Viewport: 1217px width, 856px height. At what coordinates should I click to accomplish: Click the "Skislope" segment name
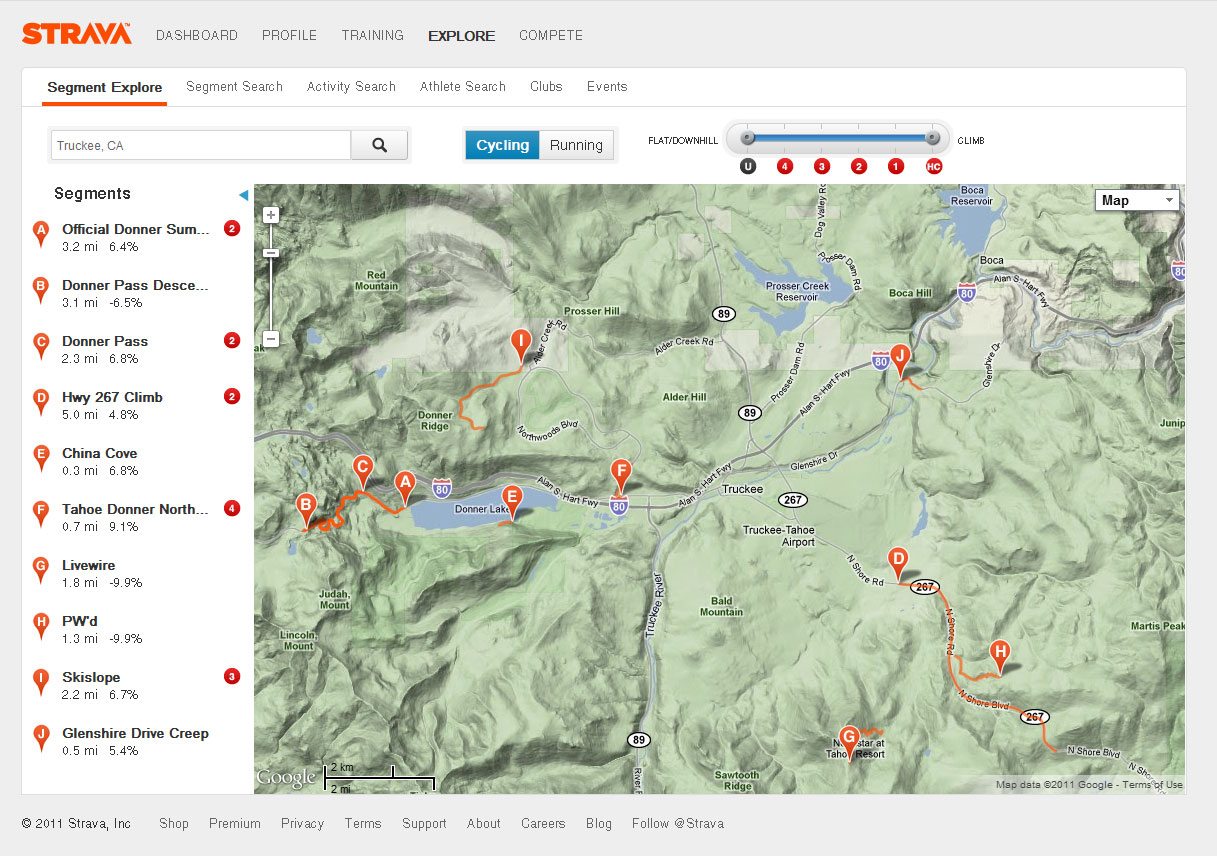point(91,677)
